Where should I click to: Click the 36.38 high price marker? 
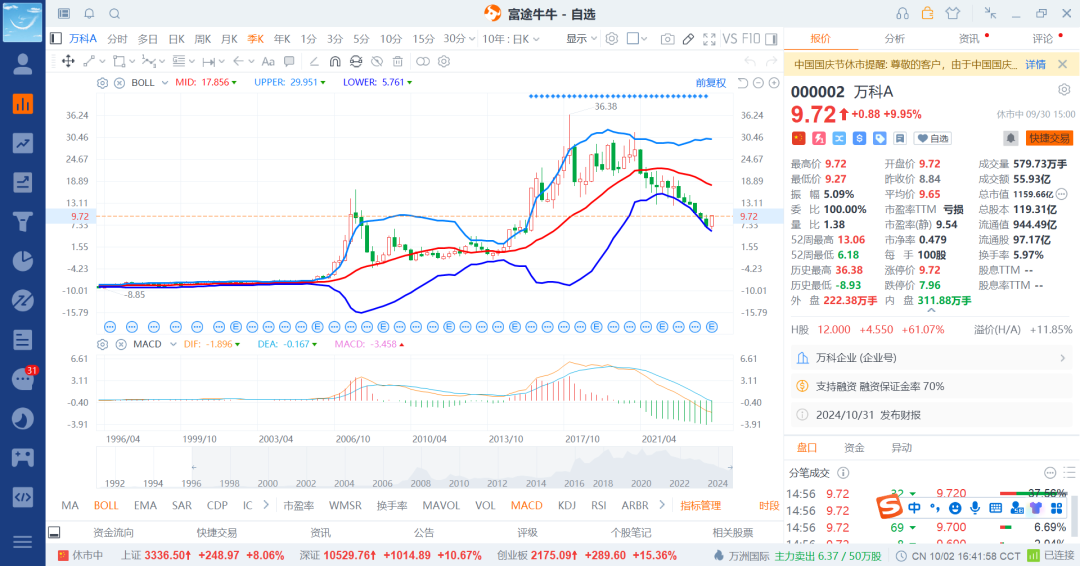[x=606, y=106]
